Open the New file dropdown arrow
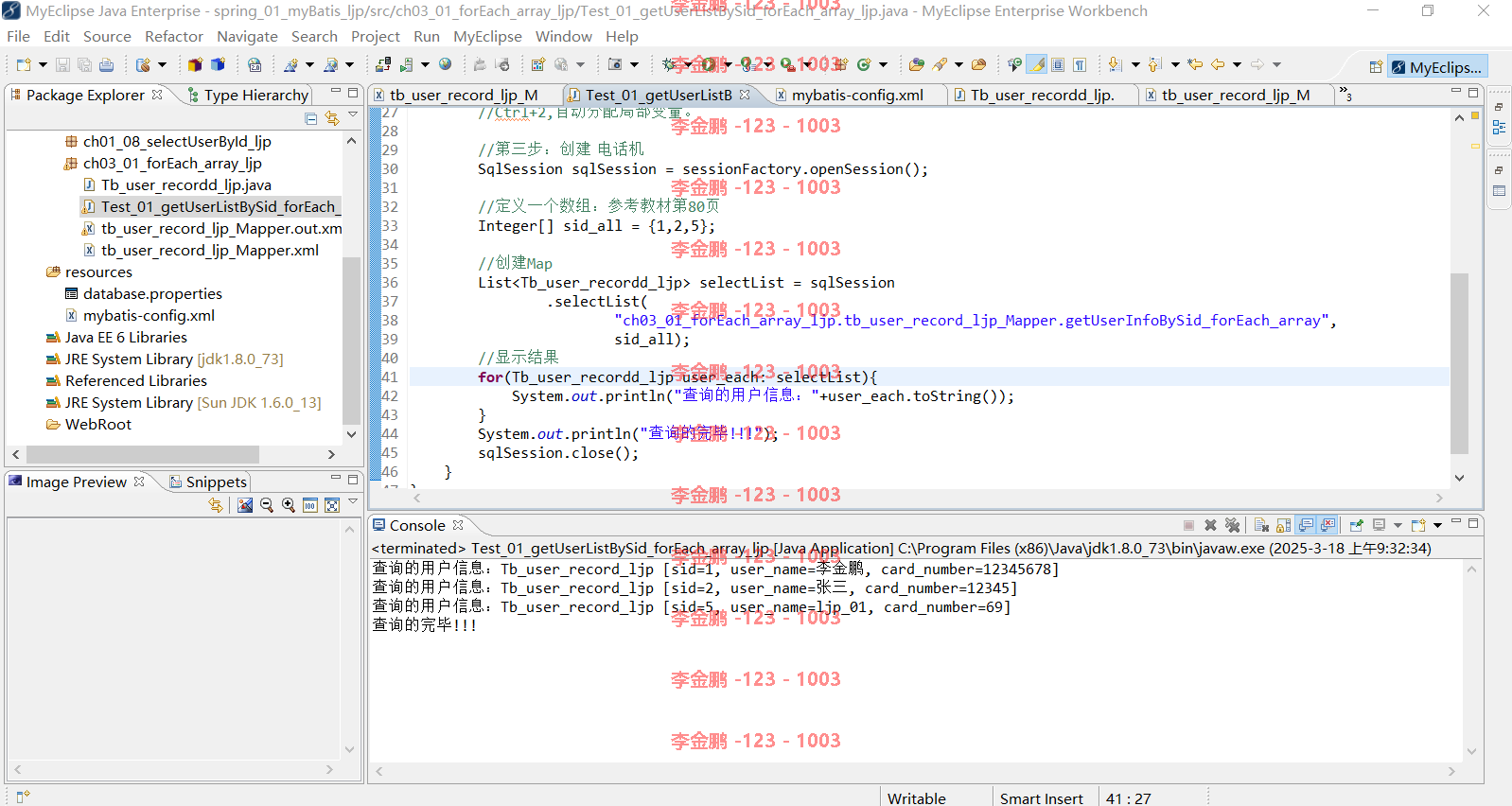The height and width of the screenshot is (806, 1512). coord(43,64)
